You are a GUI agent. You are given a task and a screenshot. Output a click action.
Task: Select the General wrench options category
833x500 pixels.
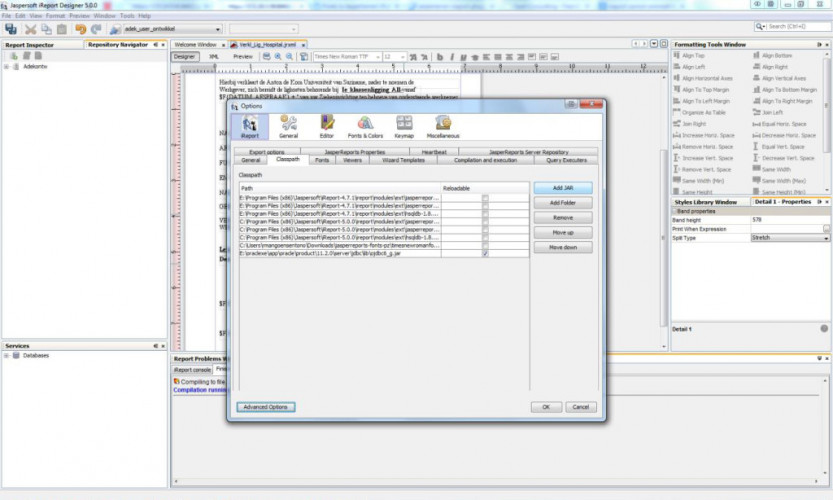coord(288,127)
